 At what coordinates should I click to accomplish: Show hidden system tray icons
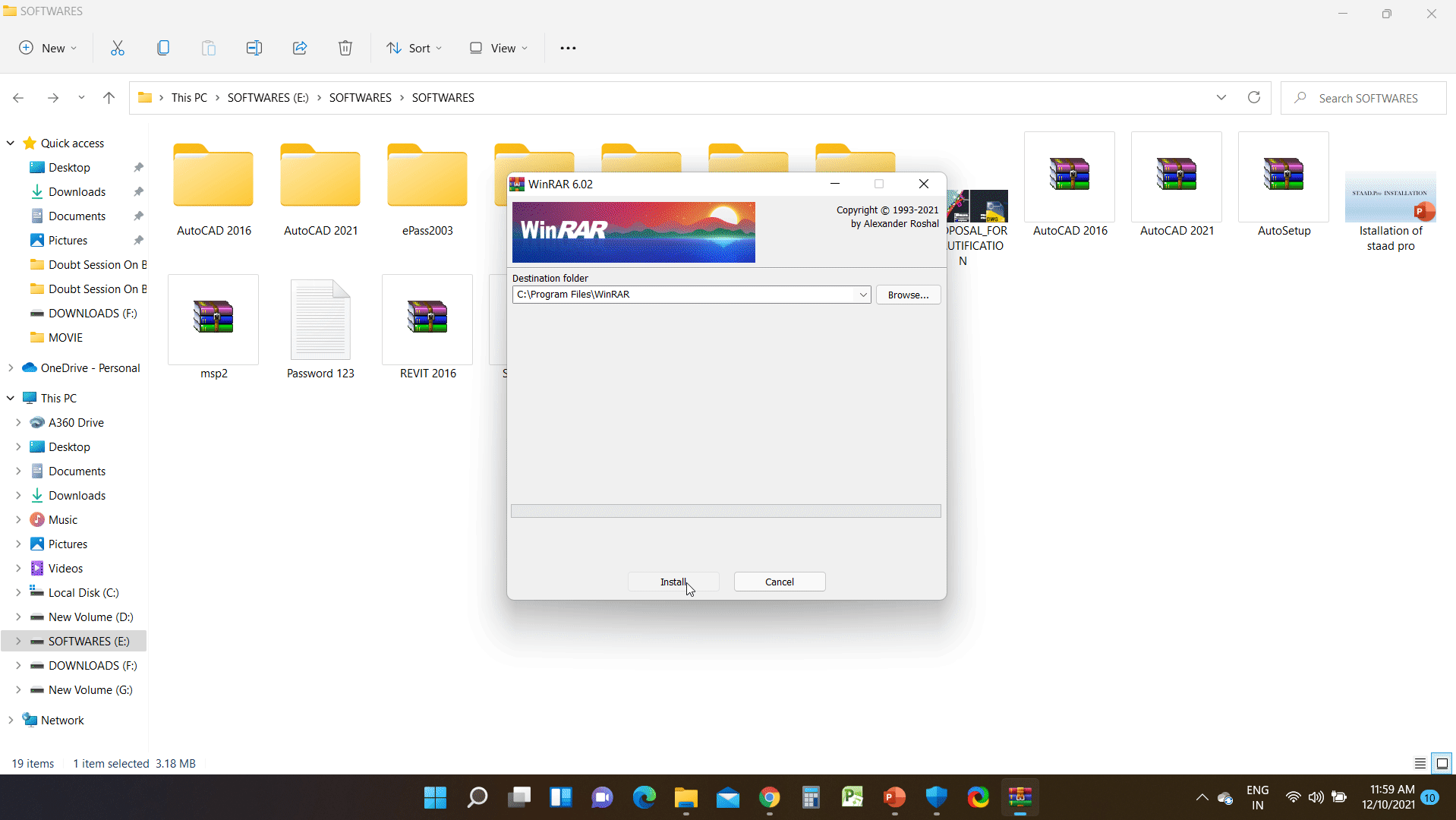(1202, 797)
